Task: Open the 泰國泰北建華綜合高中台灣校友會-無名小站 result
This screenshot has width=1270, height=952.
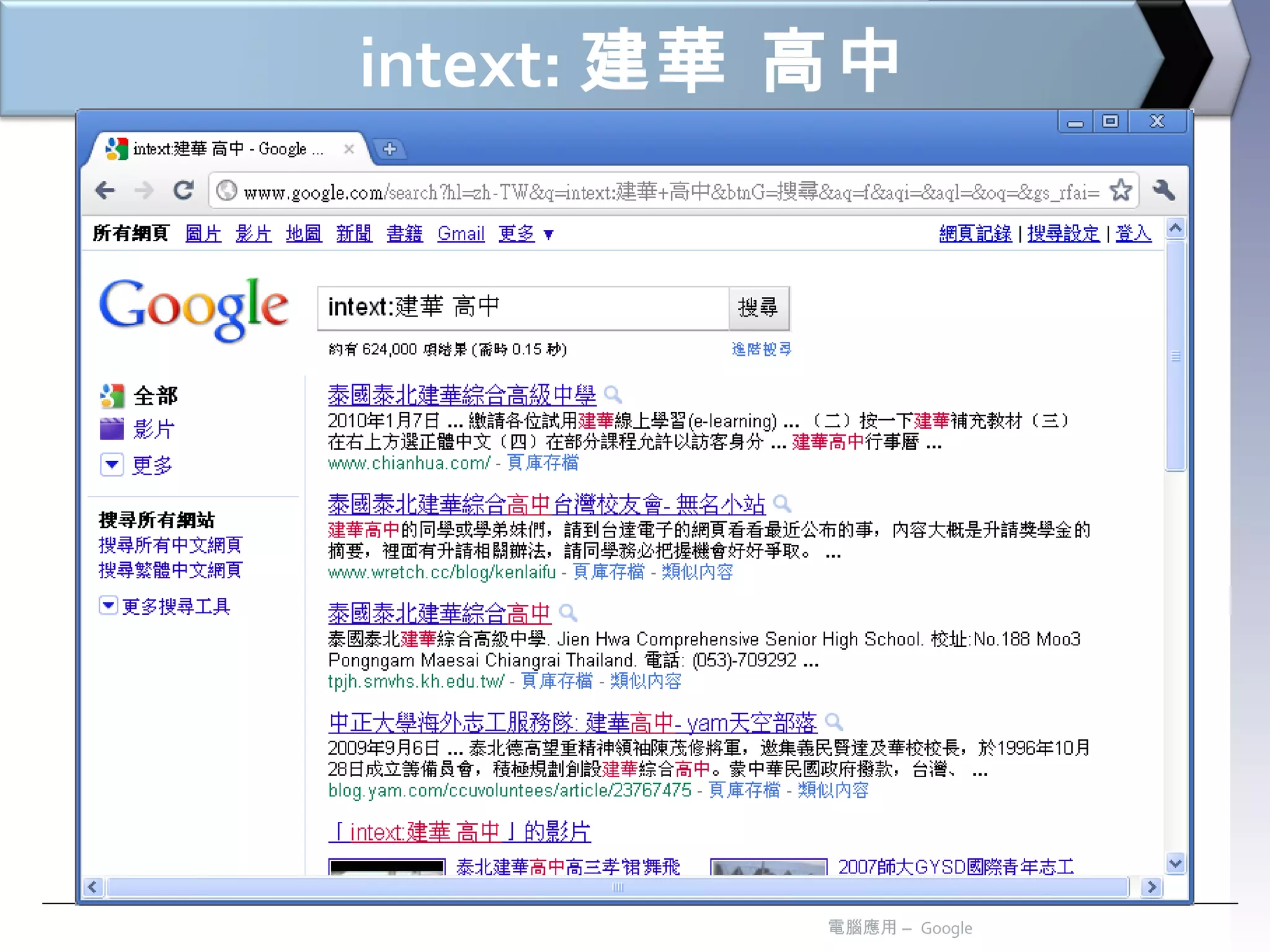Action: click(x=546, y=505)
